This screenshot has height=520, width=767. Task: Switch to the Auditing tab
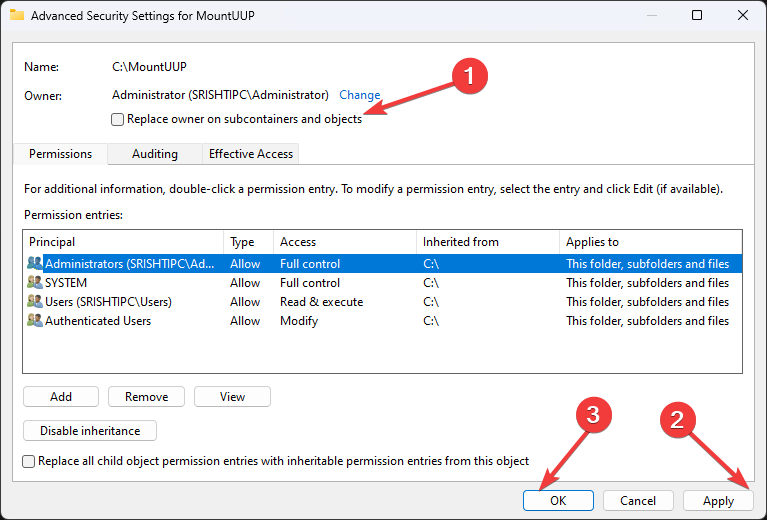pyautogui.click(x=155, y=154)
